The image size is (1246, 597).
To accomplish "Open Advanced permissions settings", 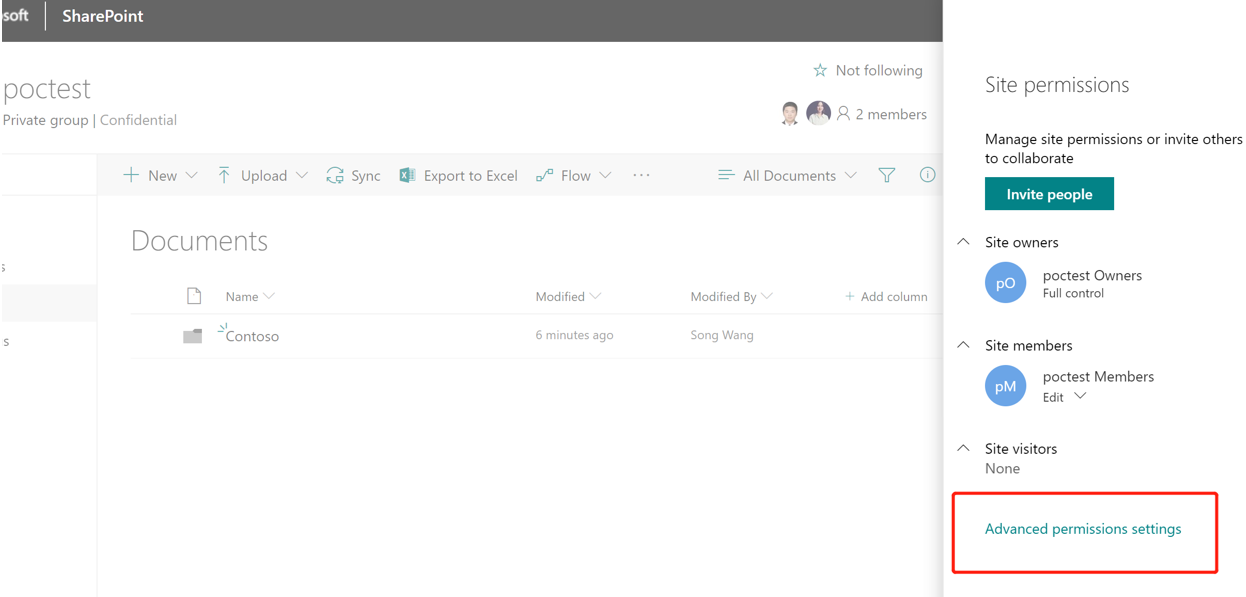I will (1083, 529).
